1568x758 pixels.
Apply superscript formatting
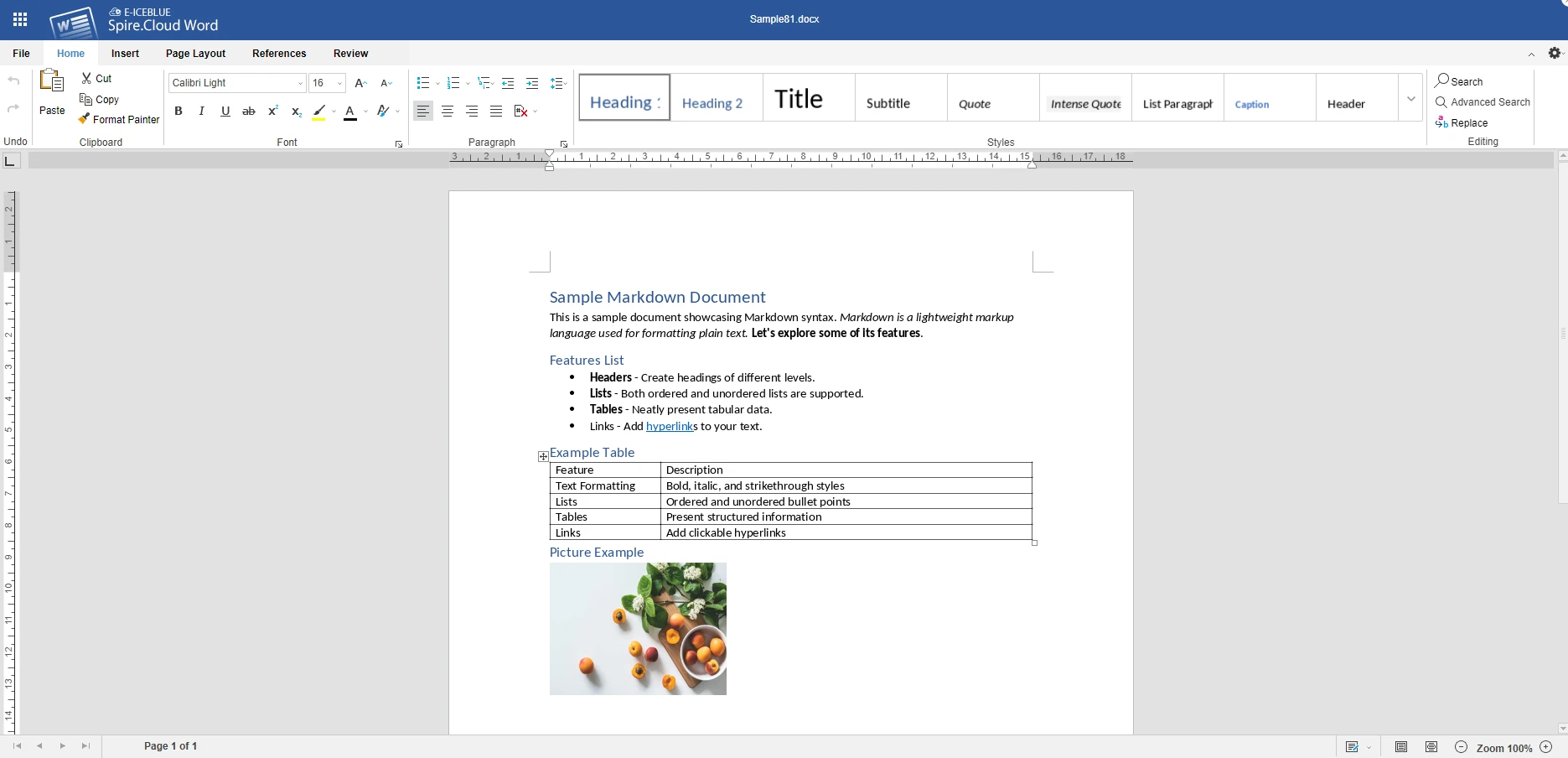click(x=272, y=111)
